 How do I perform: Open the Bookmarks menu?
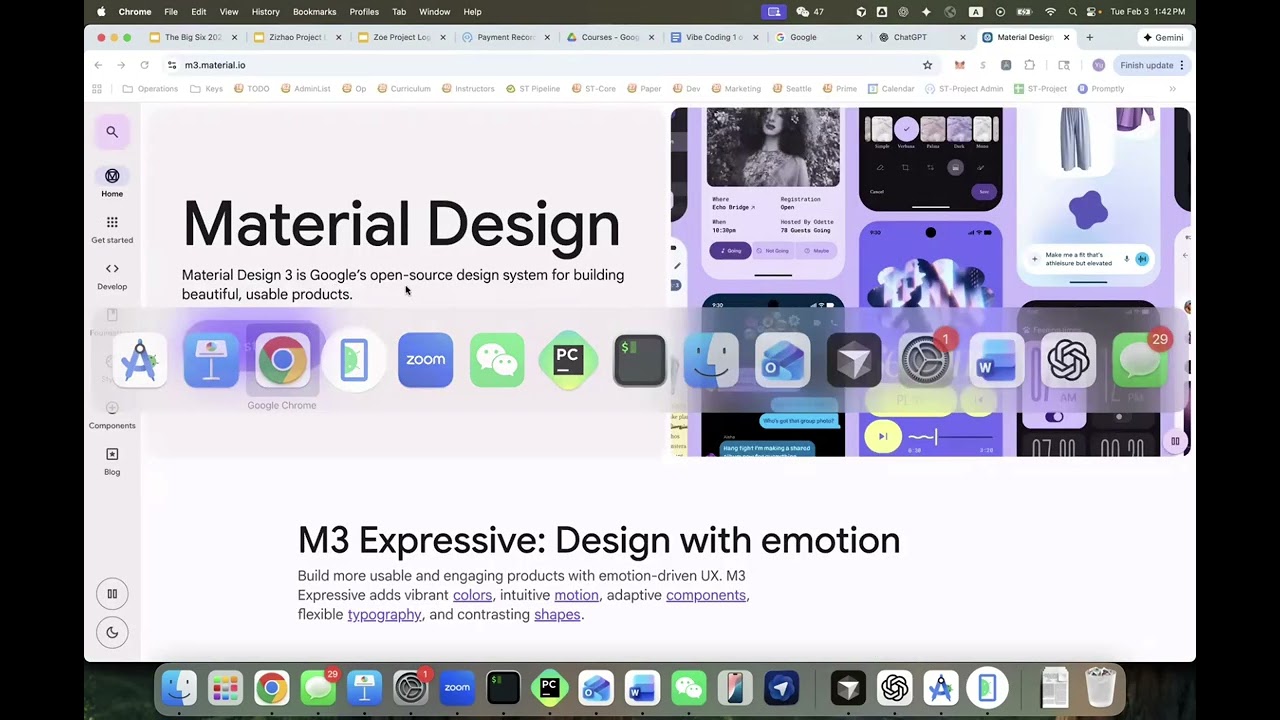(315, 12)
